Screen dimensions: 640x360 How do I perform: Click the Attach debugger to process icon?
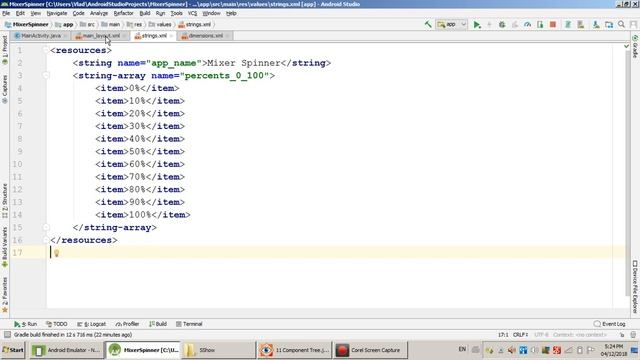tap(540, 24)
